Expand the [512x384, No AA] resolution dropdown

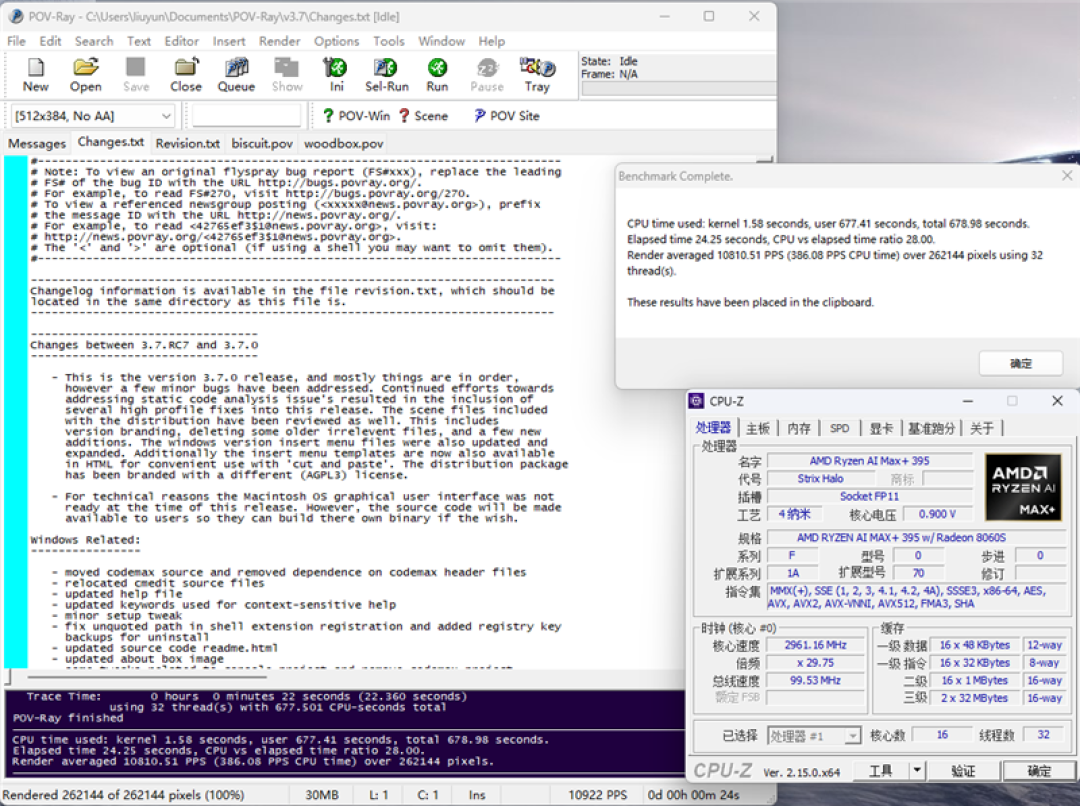click(92, 116)
